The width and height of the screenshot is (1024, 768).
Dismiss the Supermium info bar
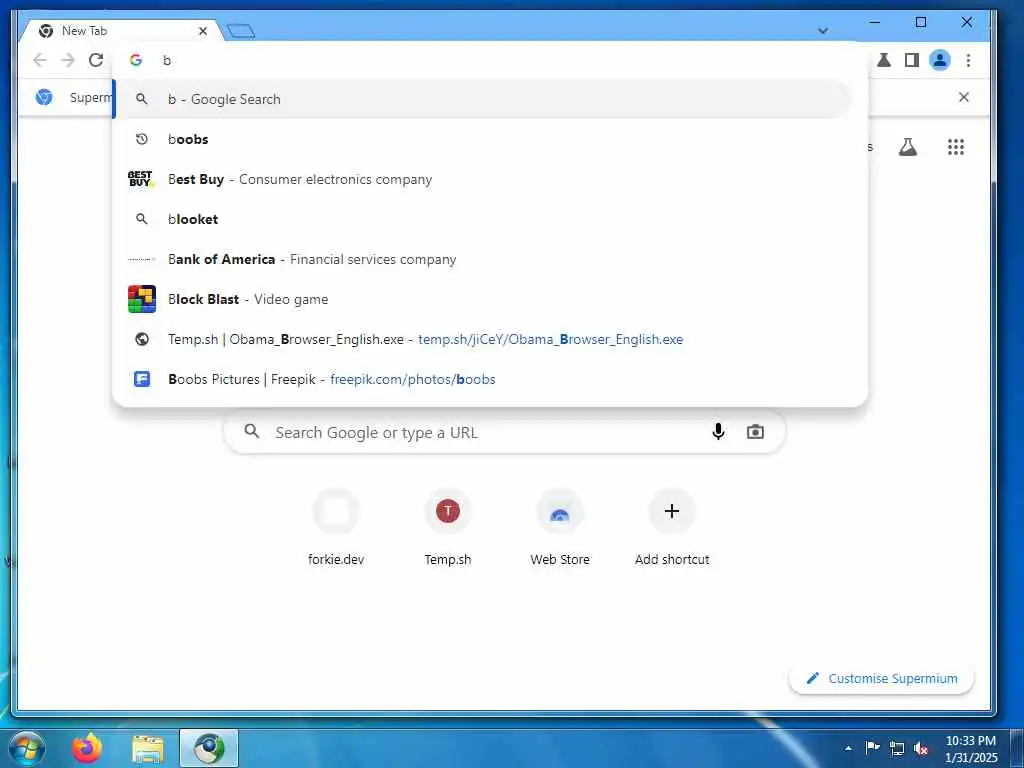[963, 97]
